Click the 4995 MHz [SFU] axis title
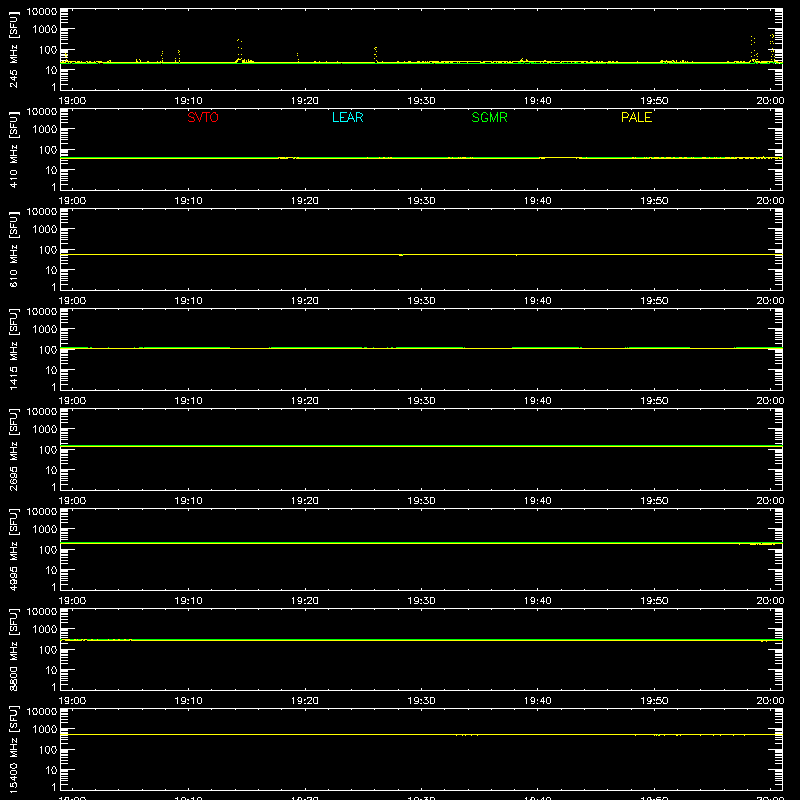 (13, 549)
